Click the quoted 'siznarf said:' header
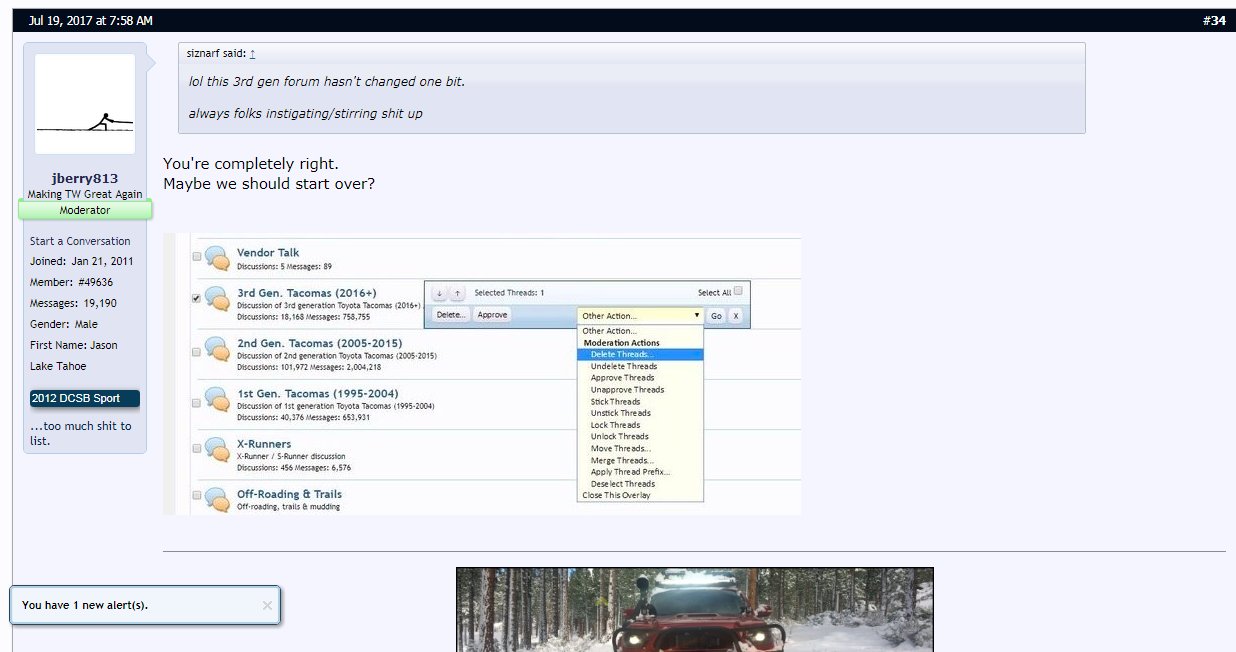 click(x=216, y=53)
